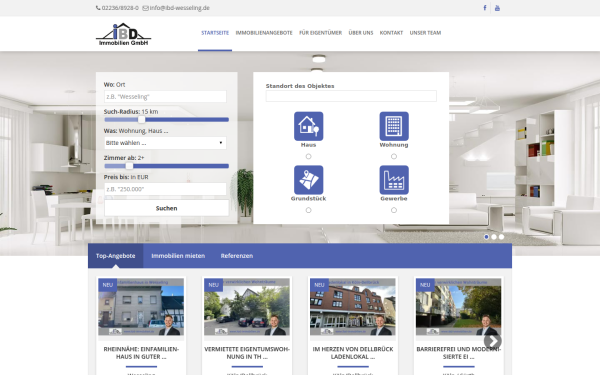Open the Rheinnähe Einfamilienhaus listing photo

coord(141,307)
